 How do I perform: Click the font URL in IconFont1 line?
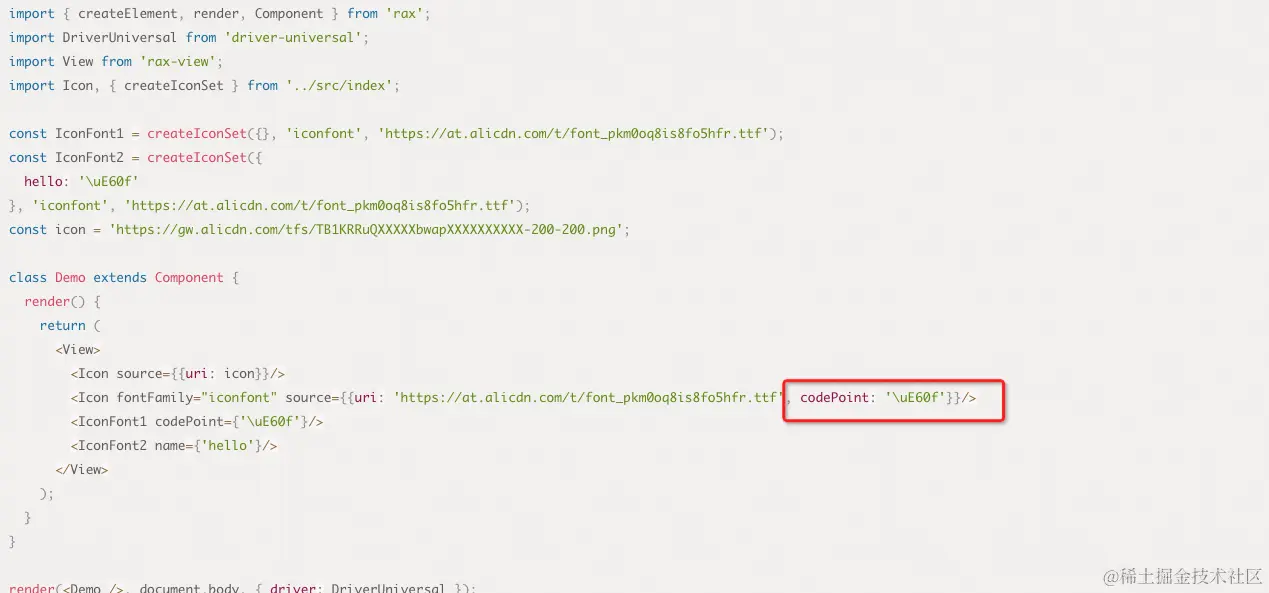[574, 134]
